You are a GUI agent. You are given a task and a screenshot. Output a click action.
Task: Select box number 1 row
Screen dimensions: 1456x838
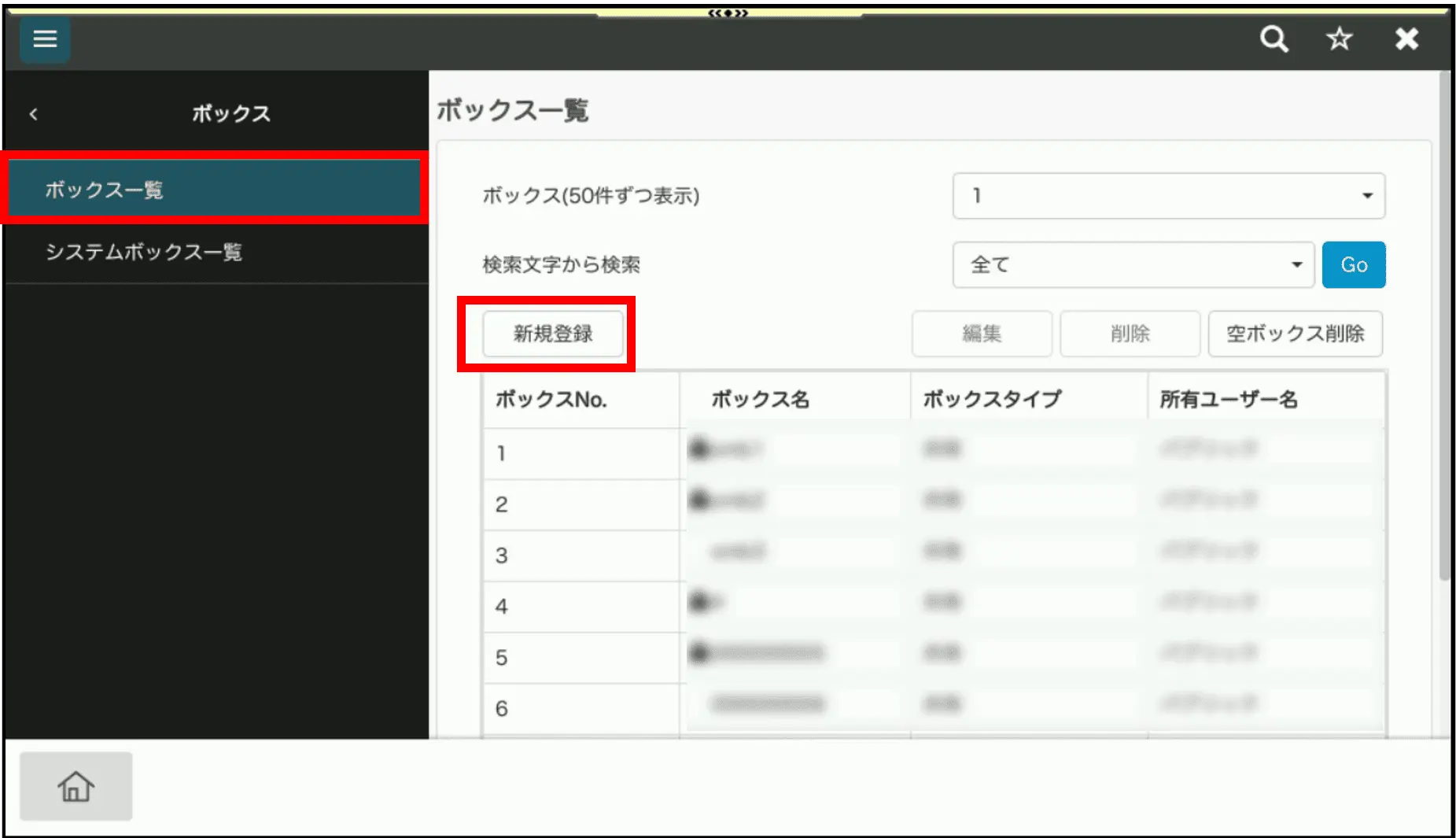(581, 453)
